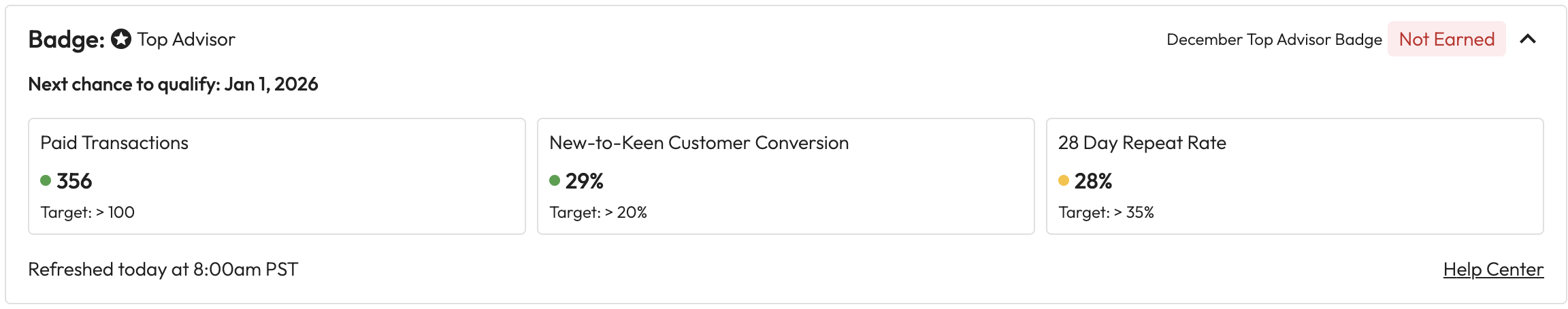The image size is (1568, 309).
Task: Open the Help Center link
Action: [x=1493, y=270]
